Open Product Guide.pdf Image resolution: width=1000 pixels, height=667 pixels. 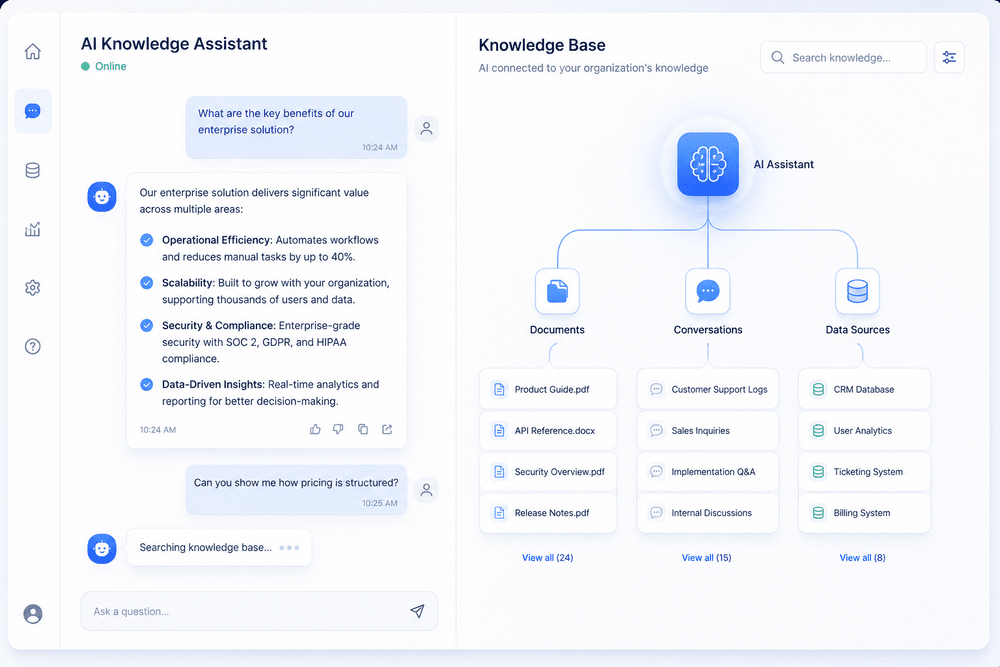(x=548, y=389)
